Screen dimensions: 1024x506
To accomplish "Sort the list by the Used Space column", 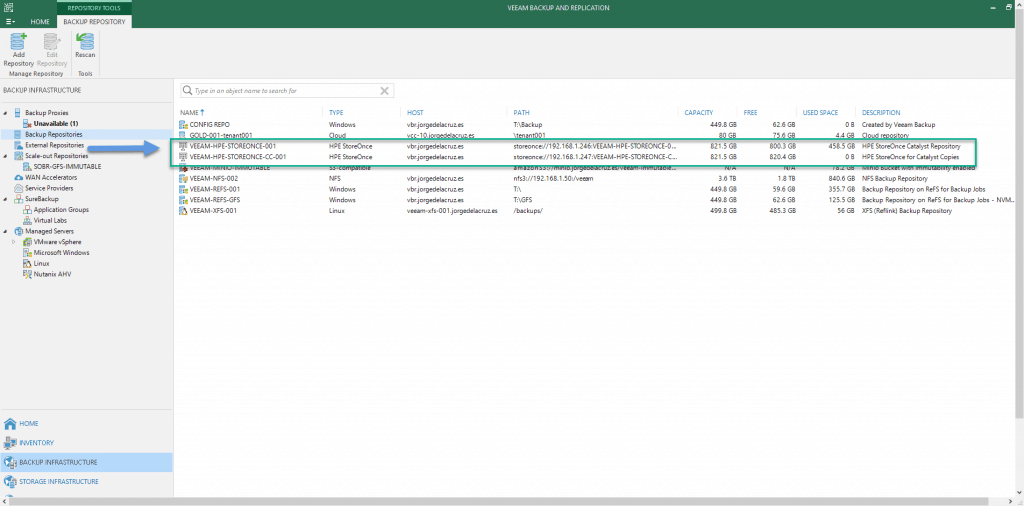I will [x=820, y=113].
